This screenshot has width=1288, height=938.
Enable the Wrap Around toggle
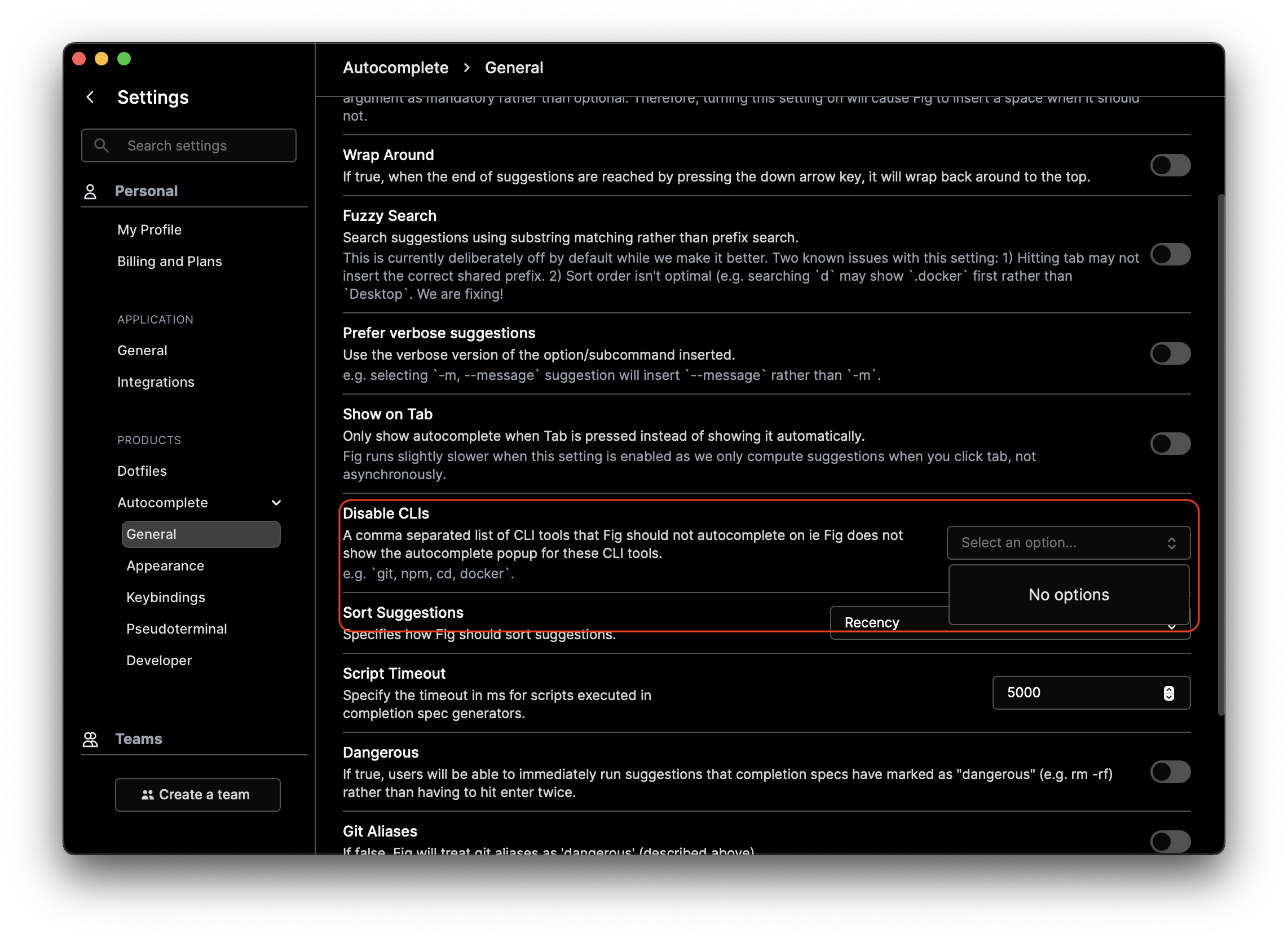click(x=1171, y=165)
